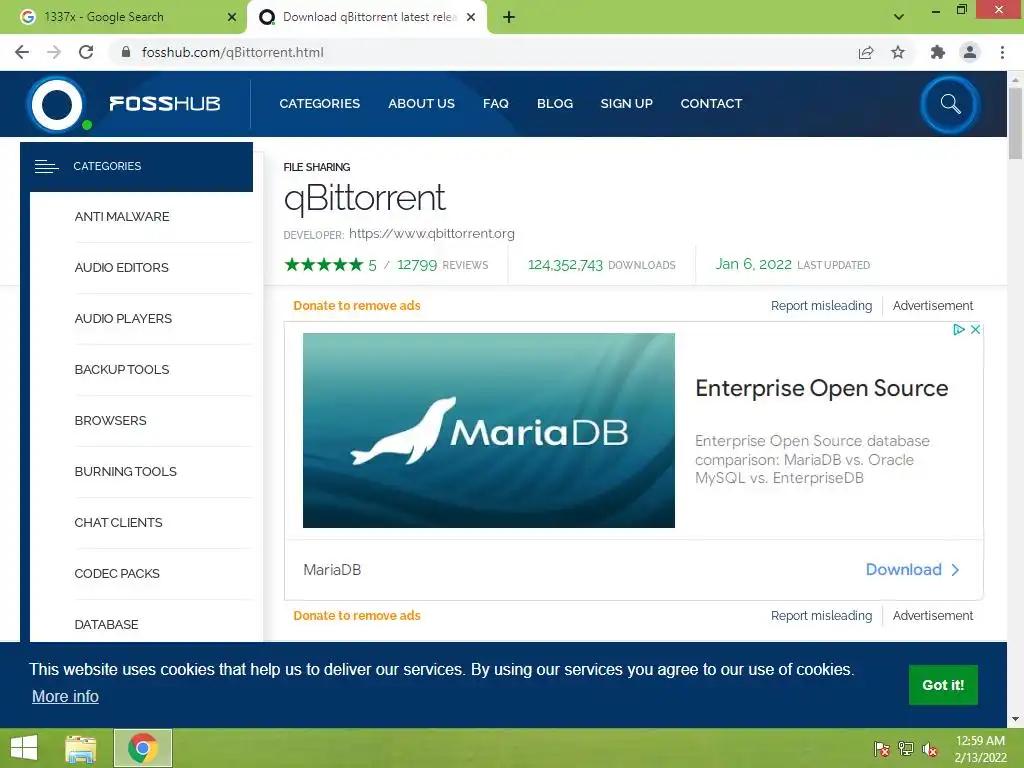Open CATEGORIES in top navigation
This screenshot has height=768, width=1024.
(319, 103)
